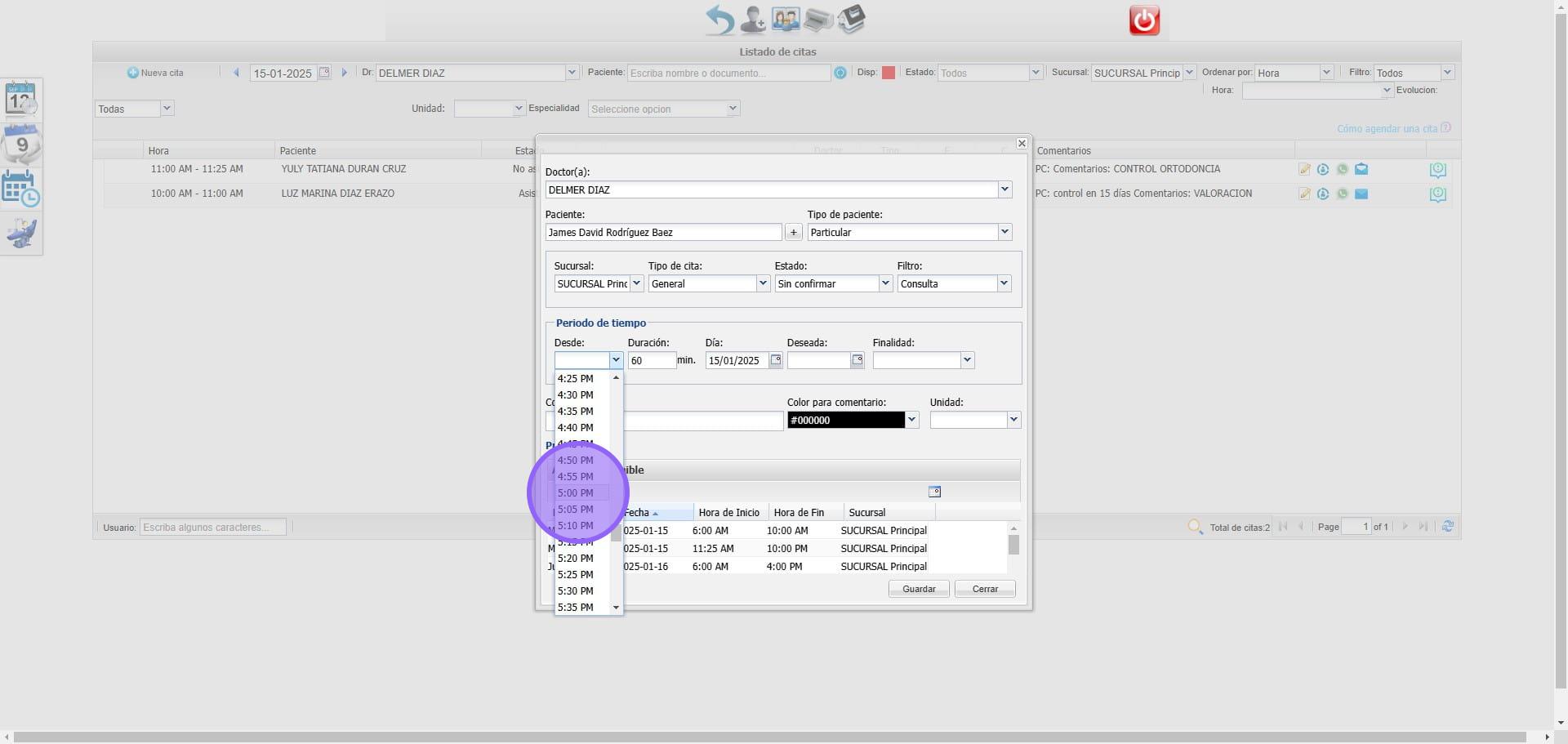
Task: Click WhatsApp icon for Yuly Tatiana's appointment
Action: [1342, 170]
